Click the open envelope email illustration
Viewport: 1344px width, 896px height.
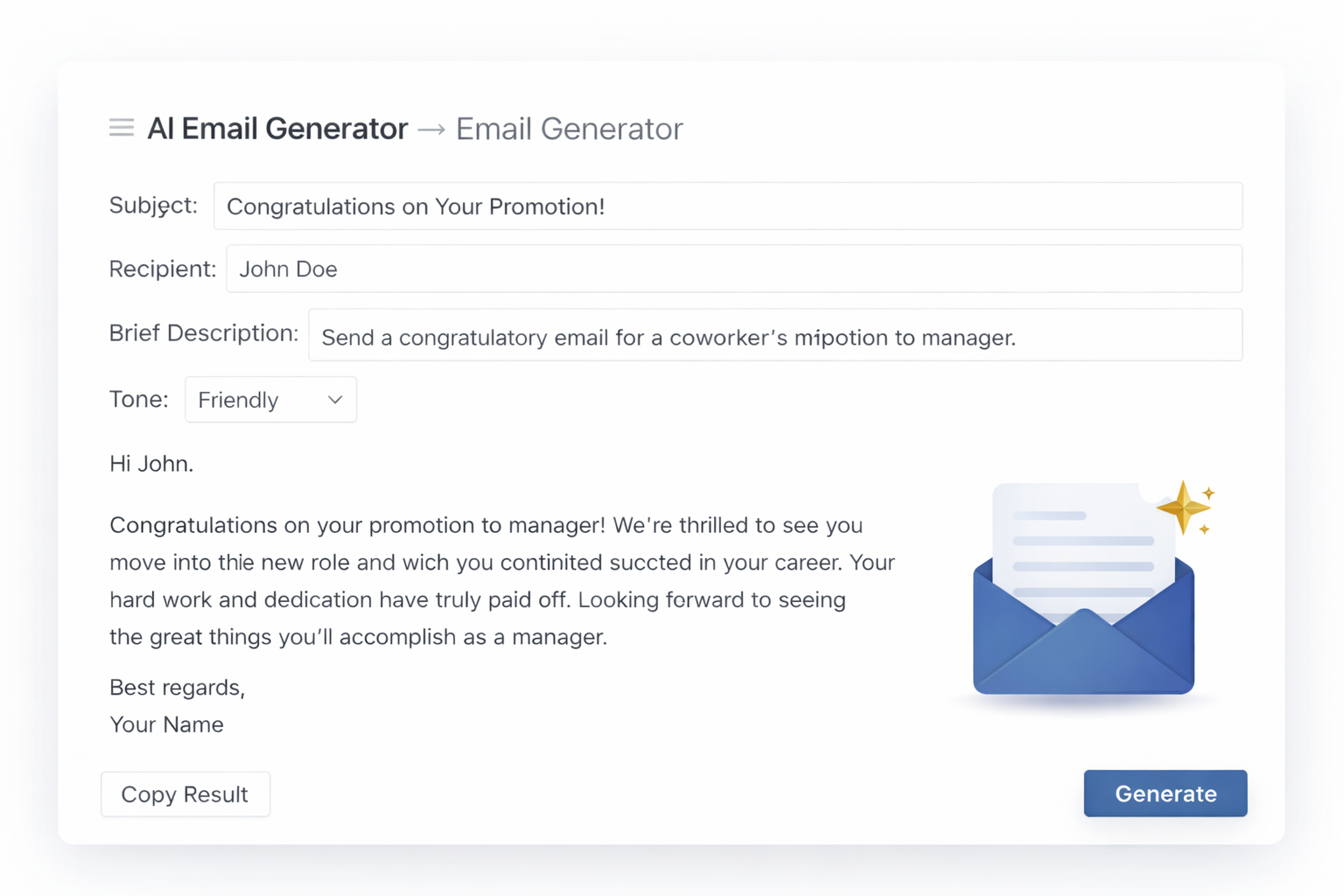[1082, 604]
